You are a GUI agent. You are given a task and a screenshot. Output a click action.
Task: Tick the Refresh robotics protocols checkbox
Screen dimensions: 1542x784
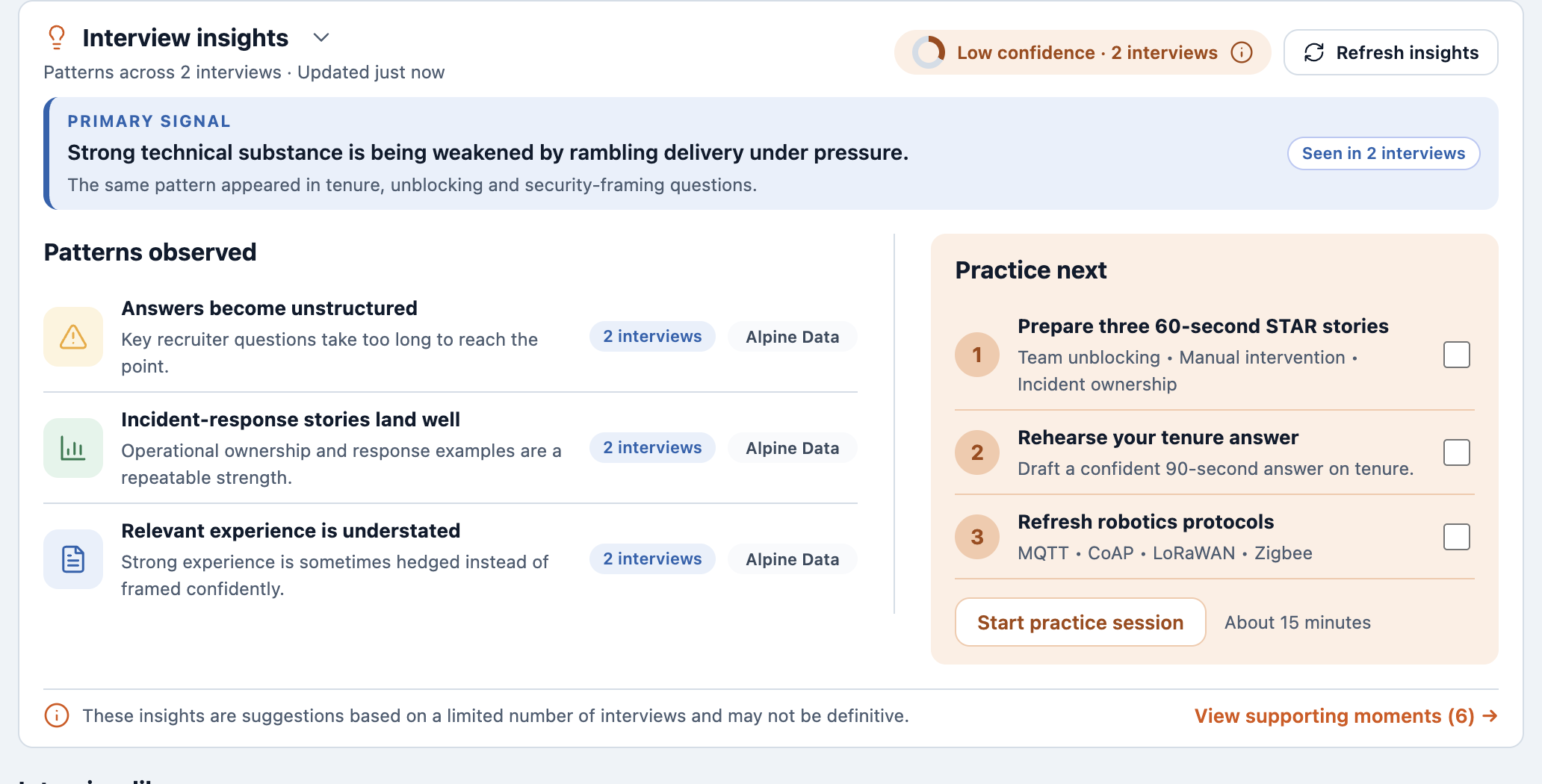[1457, 537]
